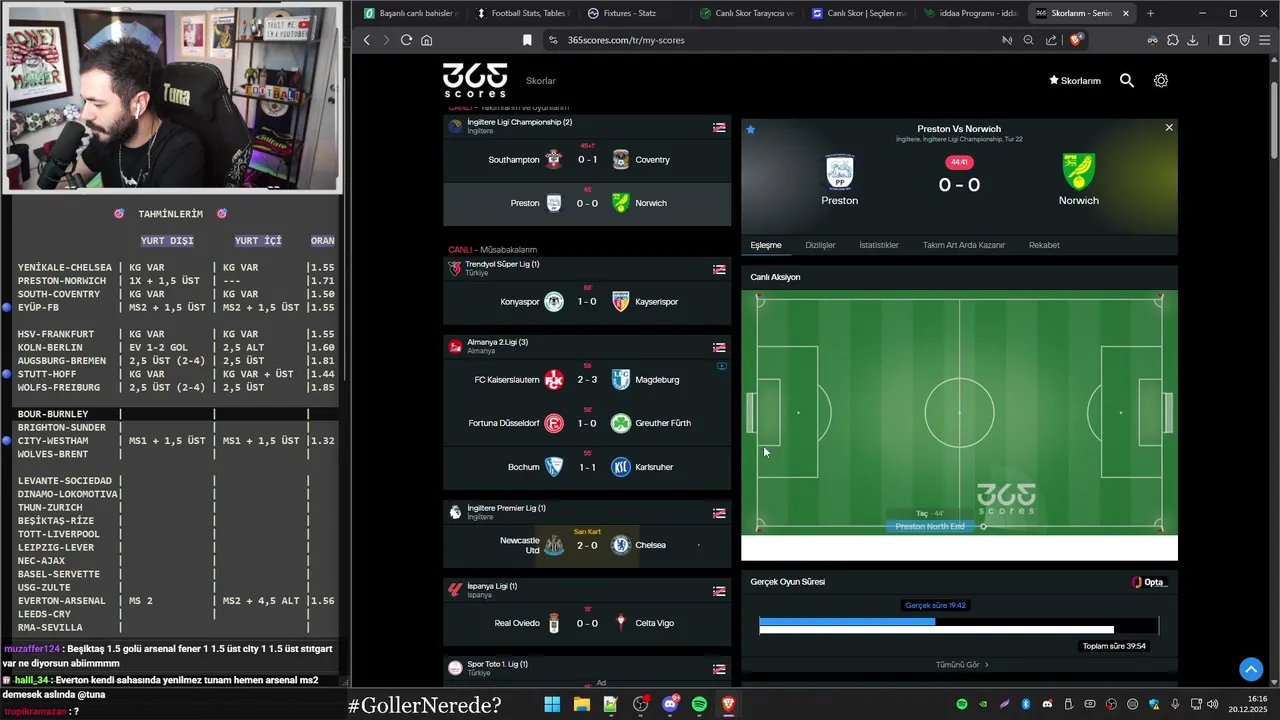Go back with the browser back arrow

tap(367, 40)
